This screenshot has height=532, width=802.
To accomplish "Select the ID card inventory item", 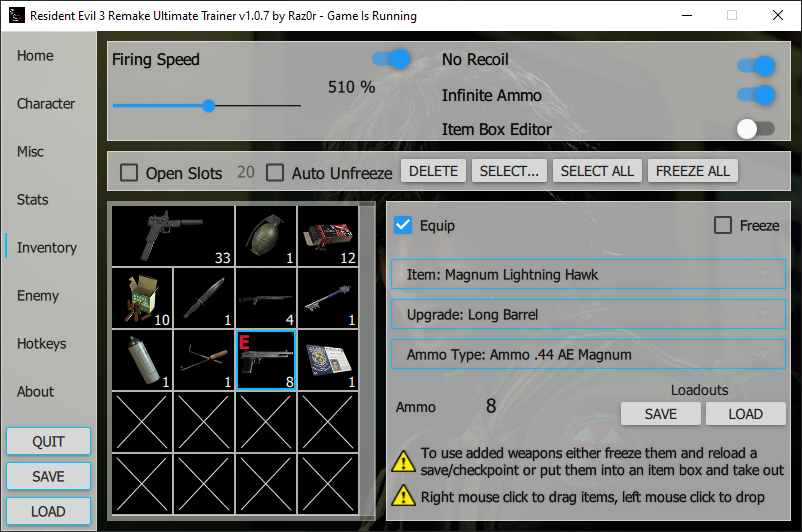I will click(327, 359).
